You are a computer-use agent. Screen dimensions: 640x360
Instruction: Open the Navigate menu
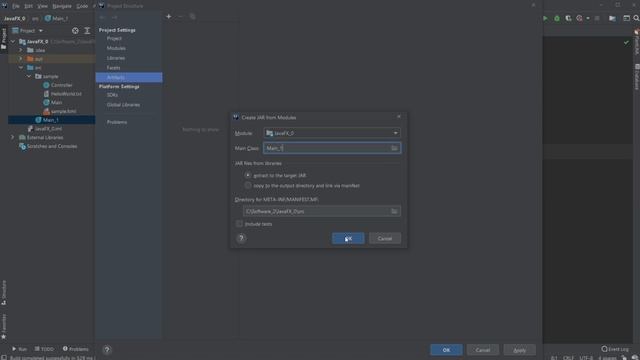(62, 6)
